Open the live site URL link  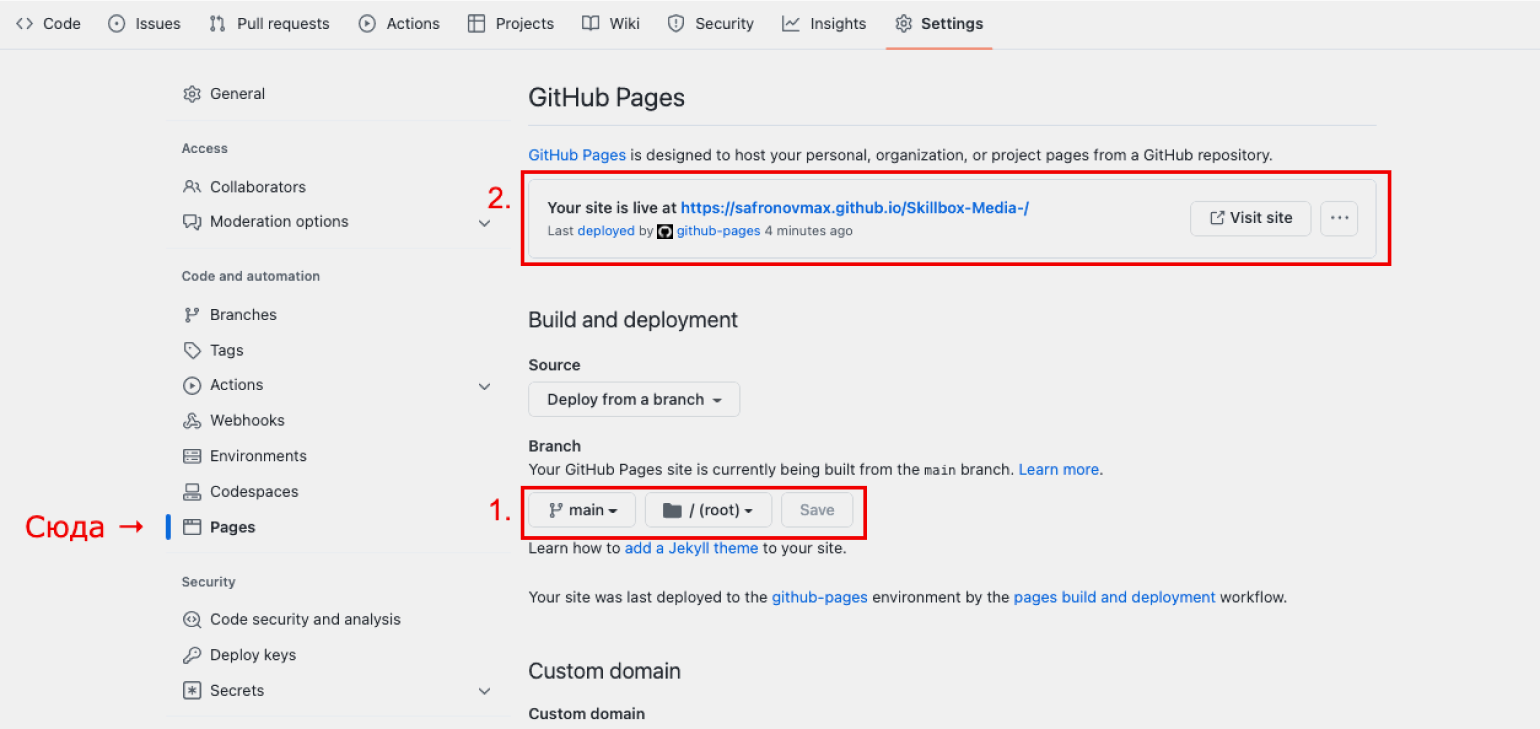tap(855, 208)
